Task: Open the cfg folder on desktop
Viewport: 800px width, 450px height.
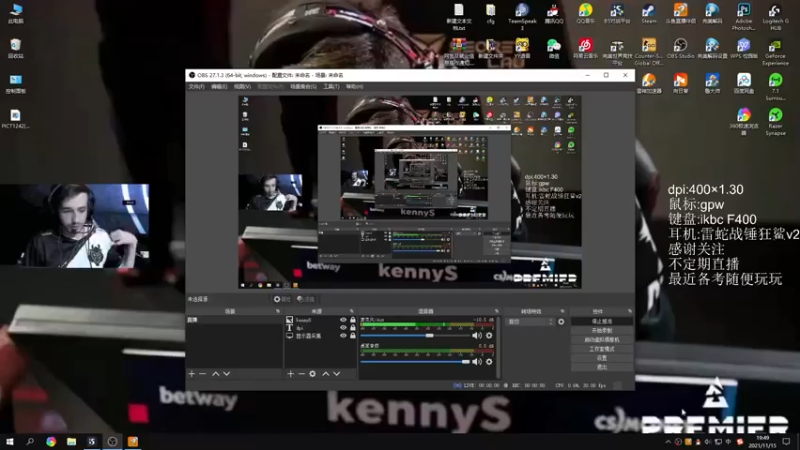Action: 490,14
